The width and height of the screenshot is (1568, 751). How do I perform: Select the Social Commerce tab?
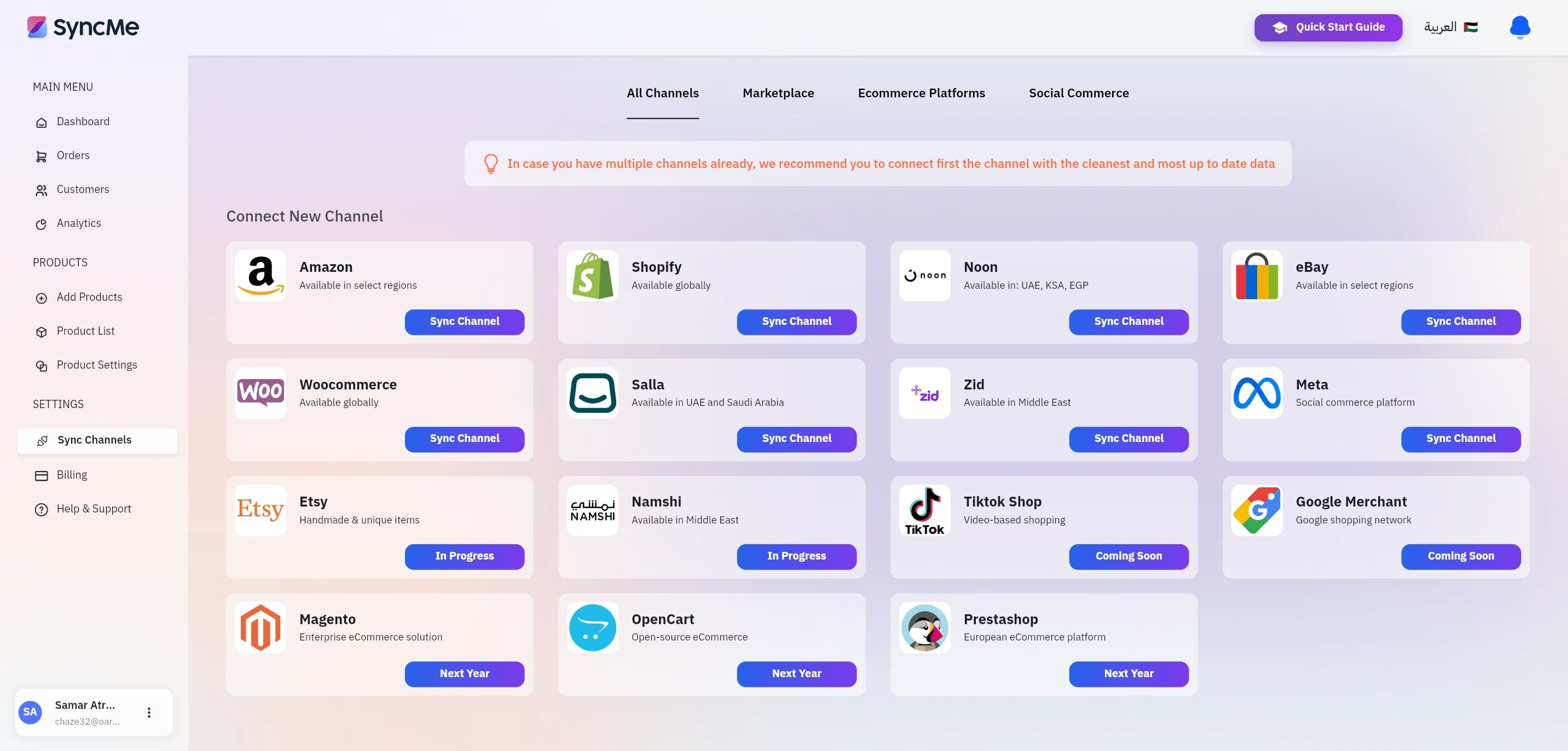pos(1079,93)
